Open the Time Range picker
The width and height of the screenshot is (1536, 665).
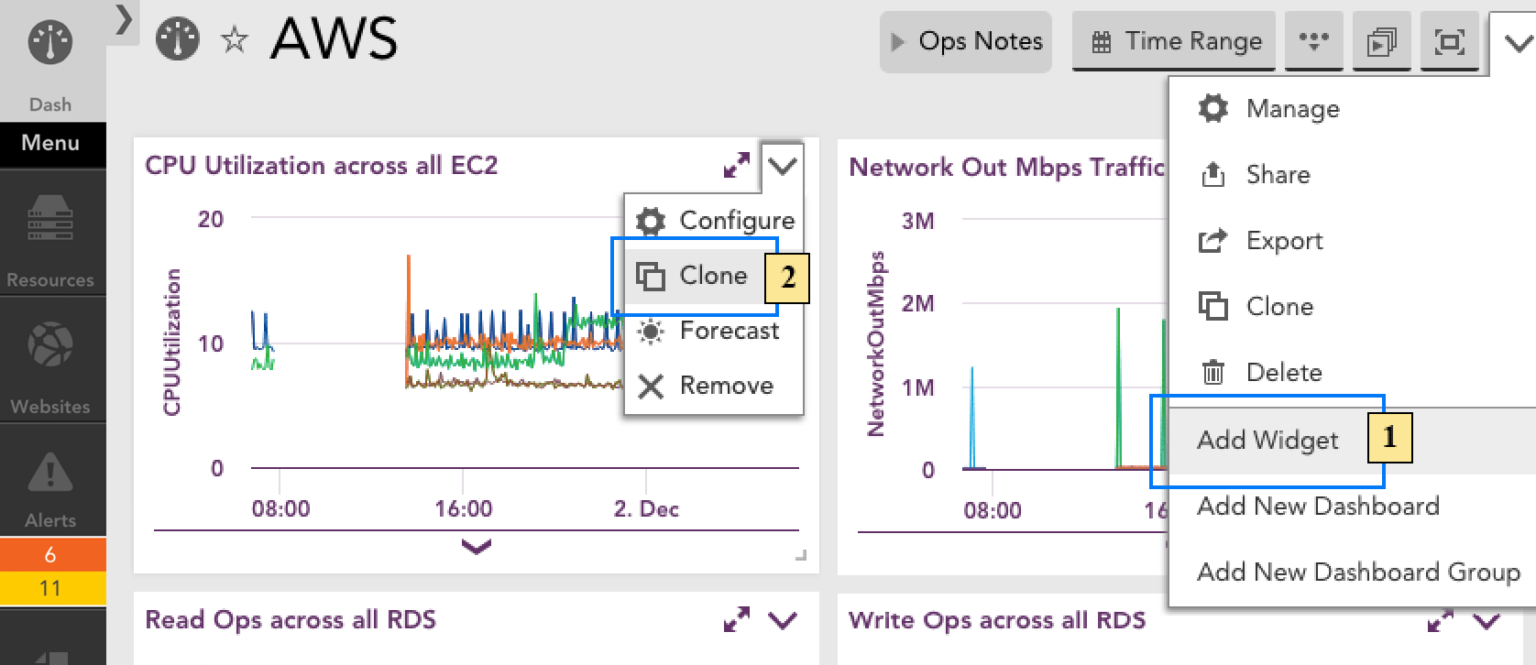pyautogui.click(x=1173, y=41)
